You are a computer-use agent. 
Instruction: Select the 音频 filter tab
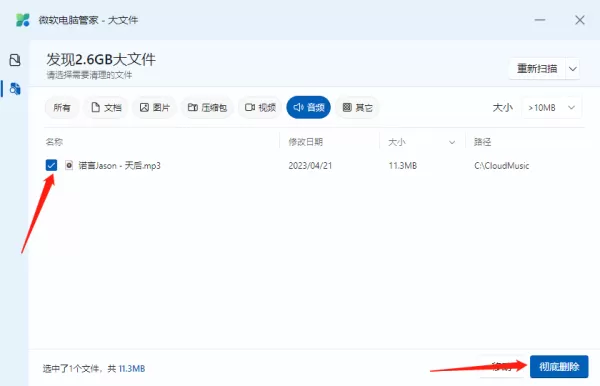pyautogui.click(x=308, y=107)
